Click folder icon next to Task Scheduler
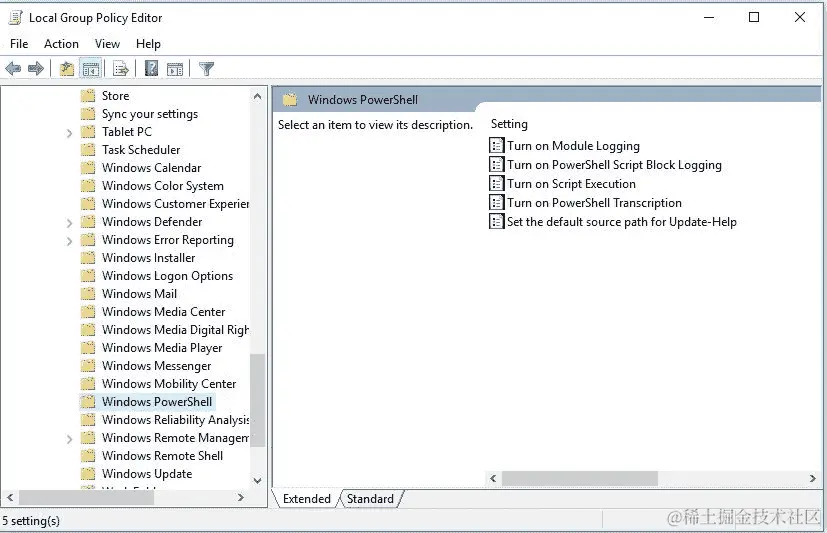This screenshot has height=533, width=827. pyautogui.click(x=88, y=149)
